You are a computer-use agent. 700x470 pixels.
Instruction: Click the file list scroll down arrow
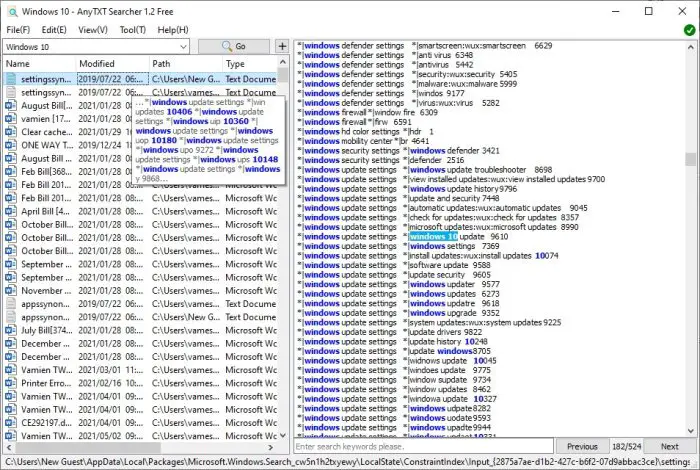[x=283, y=435]
